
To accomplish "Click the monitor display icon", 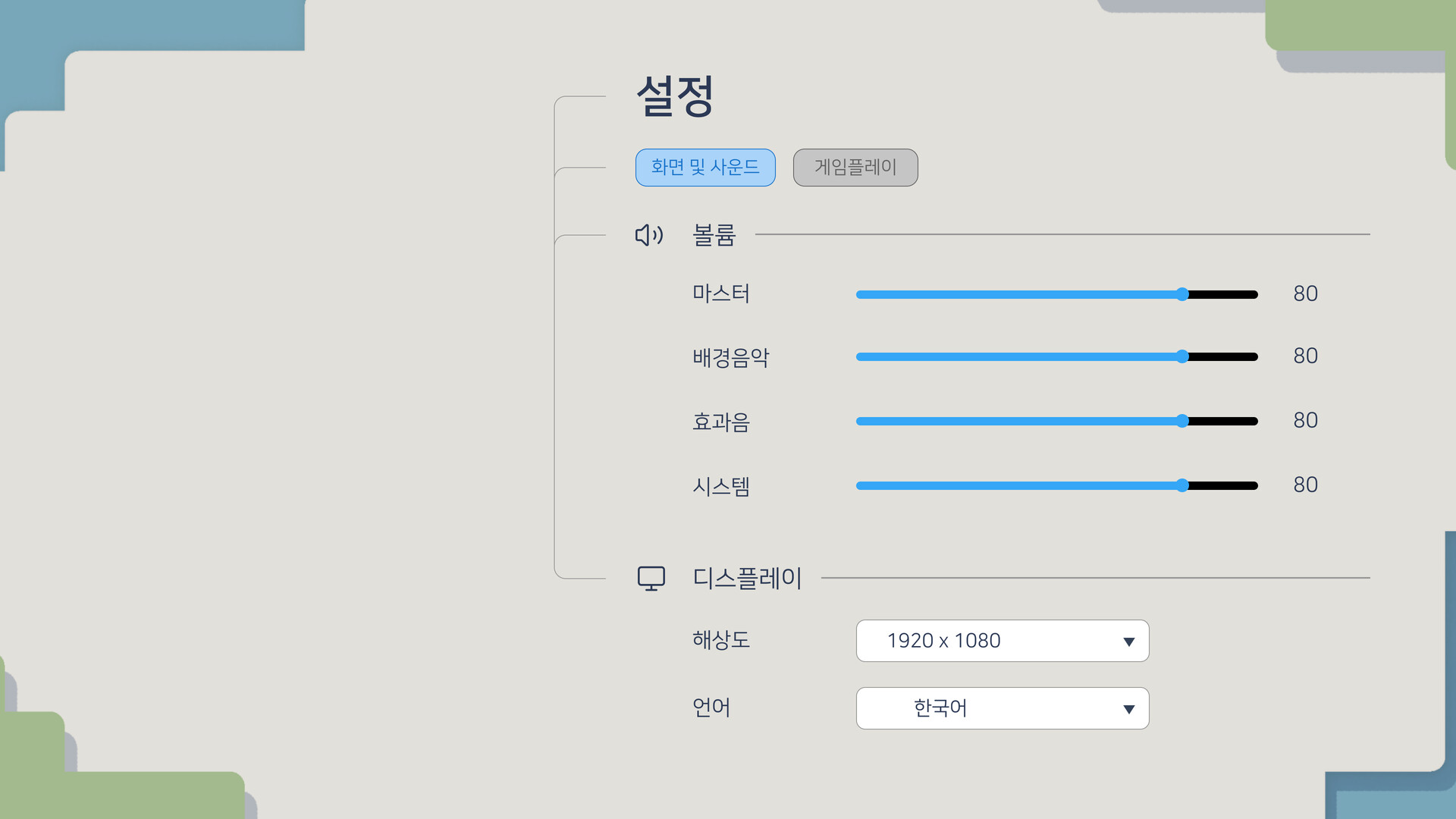I will (x=651, y=579).
